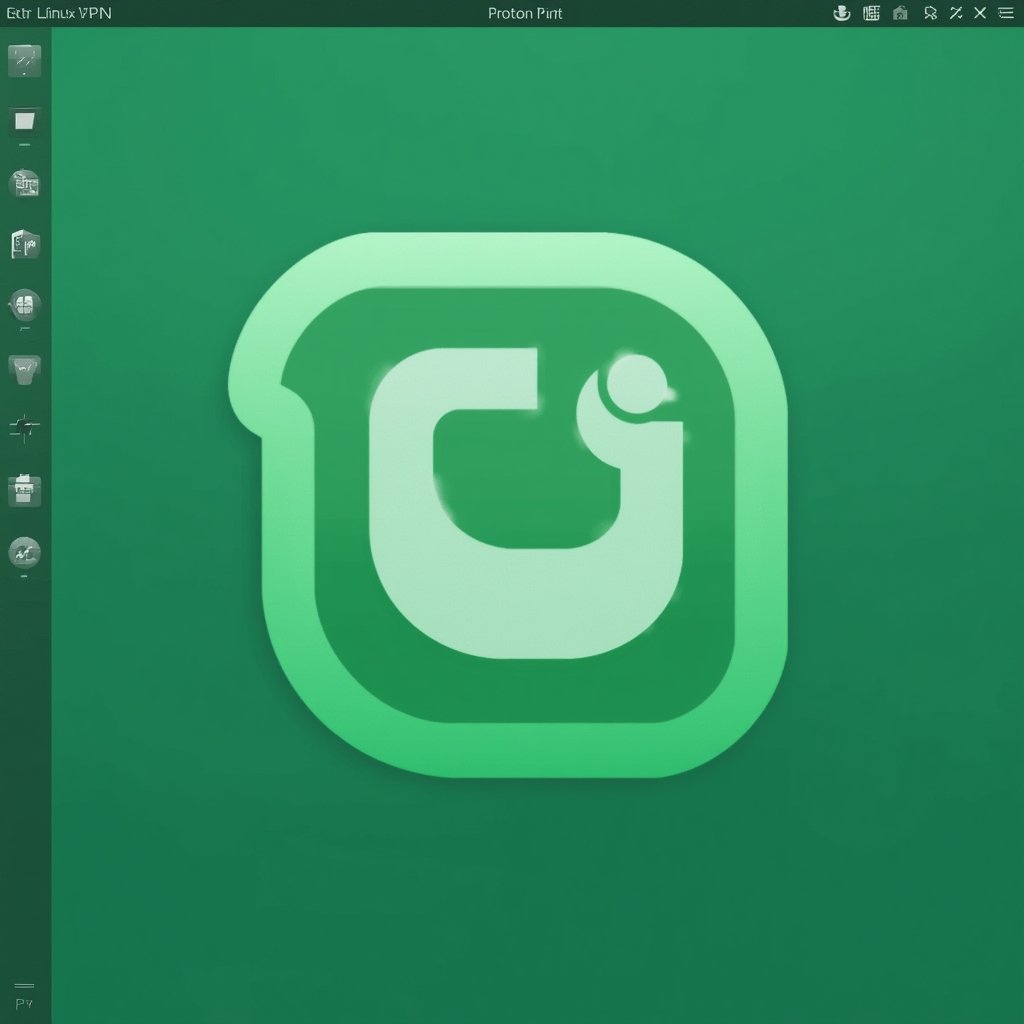The image size is (1024, 1024).
Task: Click the crosshair icon in the left sidebar
Action: (24, 428)
